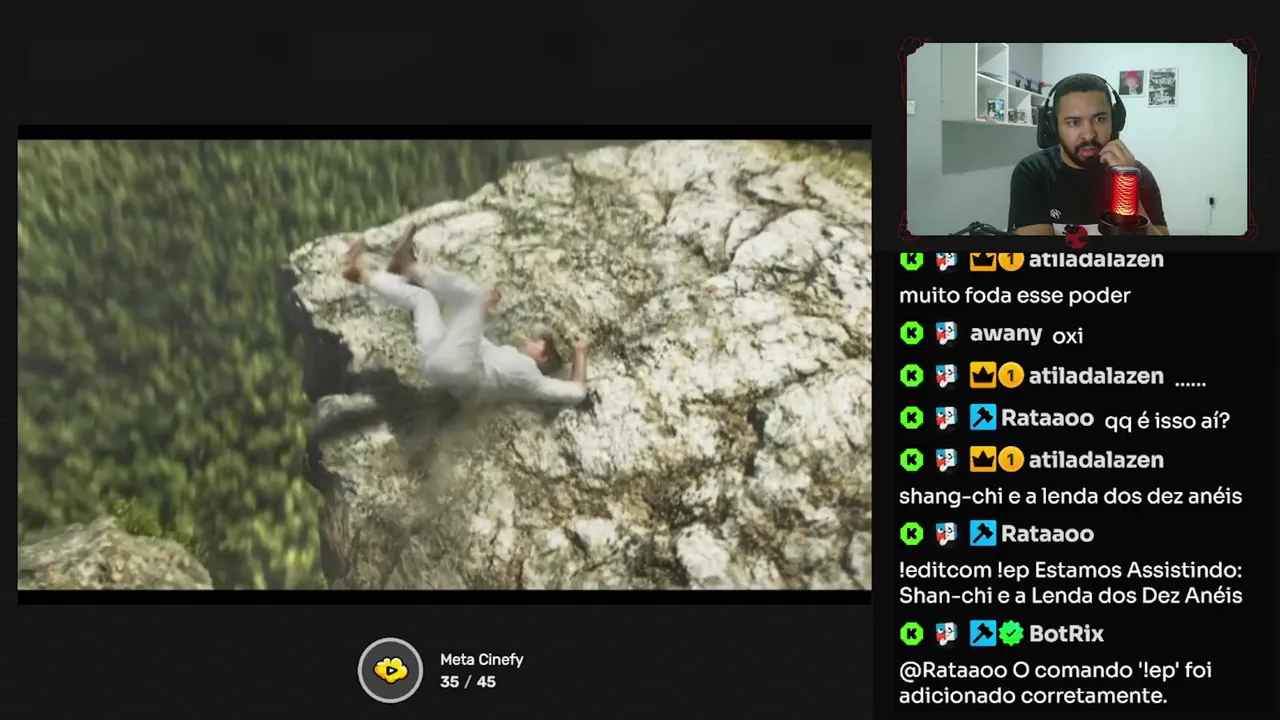Click Kick badge on Rataaoo's '!editcom' message row
This screenshot has height=720, width=1280.
[911, 534]
